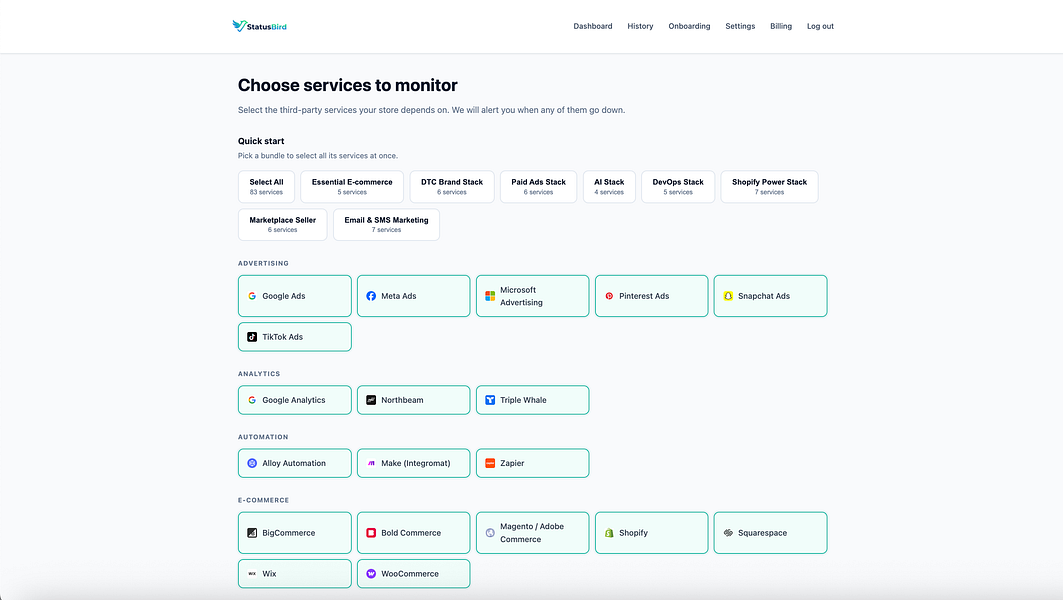The height and width of the screenshot is (600, 1063).
Task: Click the ADVERTISING category label
Action: pos(263,263)
